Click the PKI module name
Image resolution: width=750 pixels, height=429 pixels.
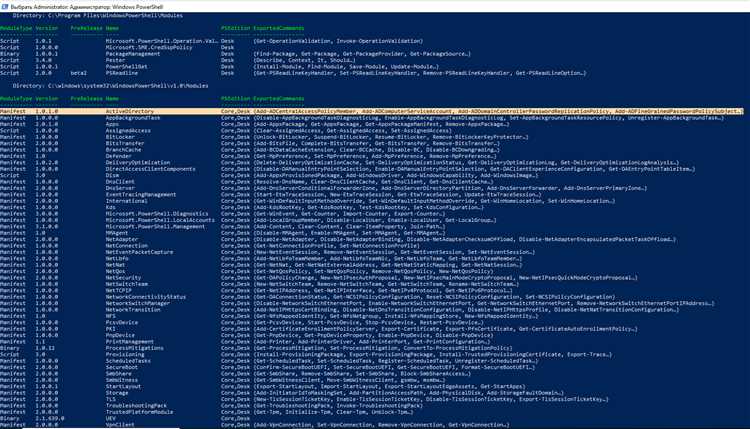tap(110, 329)
